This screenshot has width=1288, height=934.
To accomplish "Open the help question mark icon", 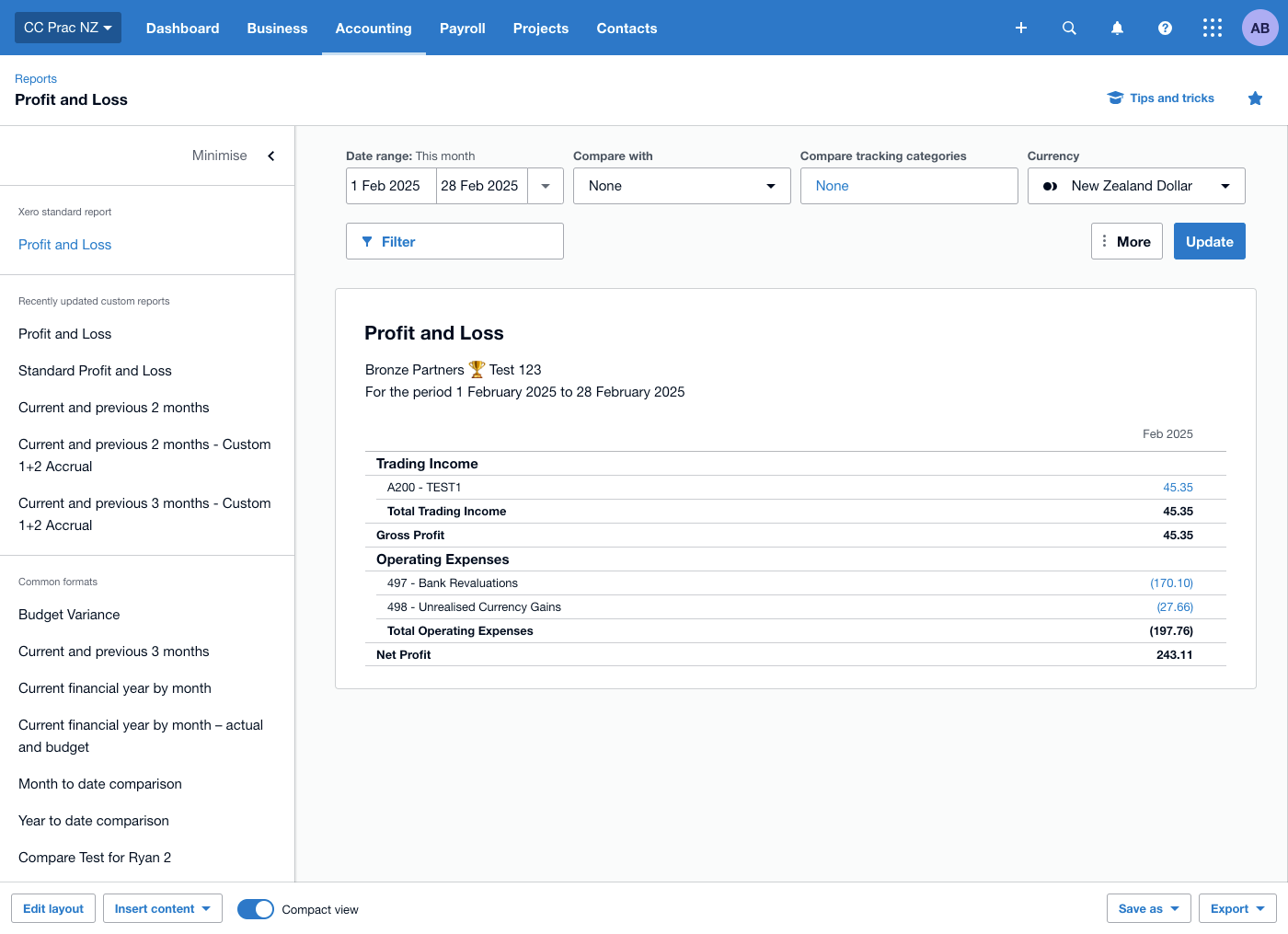I will pos(1165,28).
